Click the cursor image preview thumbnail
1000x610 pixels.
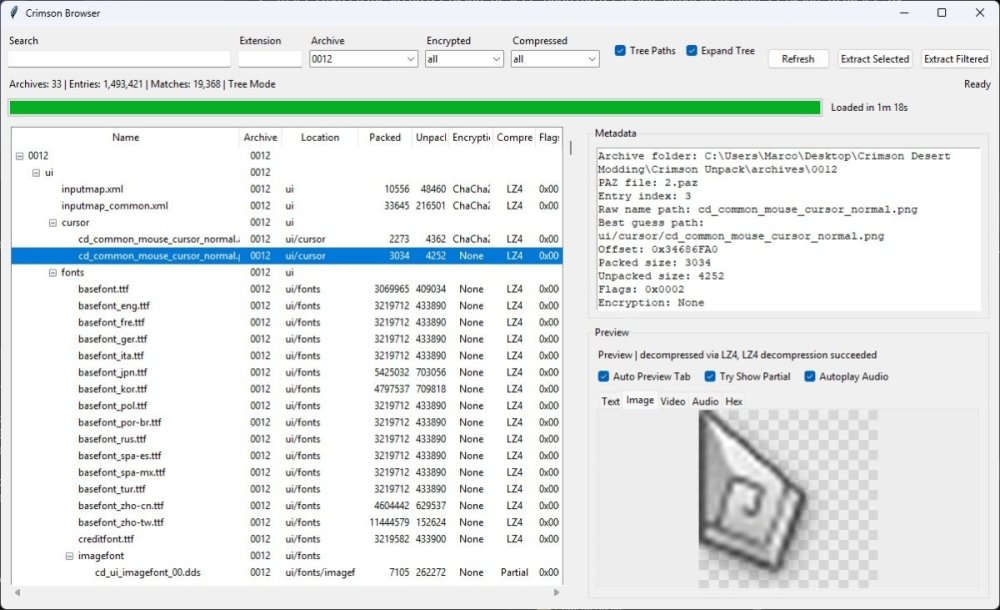point(788,498)
